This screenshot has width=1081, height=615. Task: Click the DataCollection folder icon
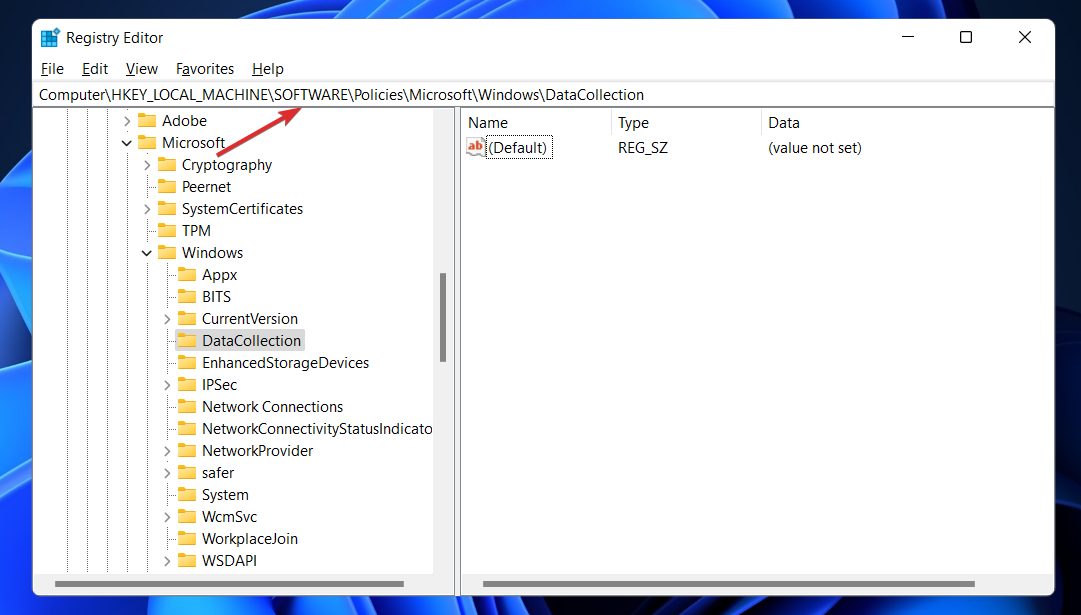click(187, 341)
